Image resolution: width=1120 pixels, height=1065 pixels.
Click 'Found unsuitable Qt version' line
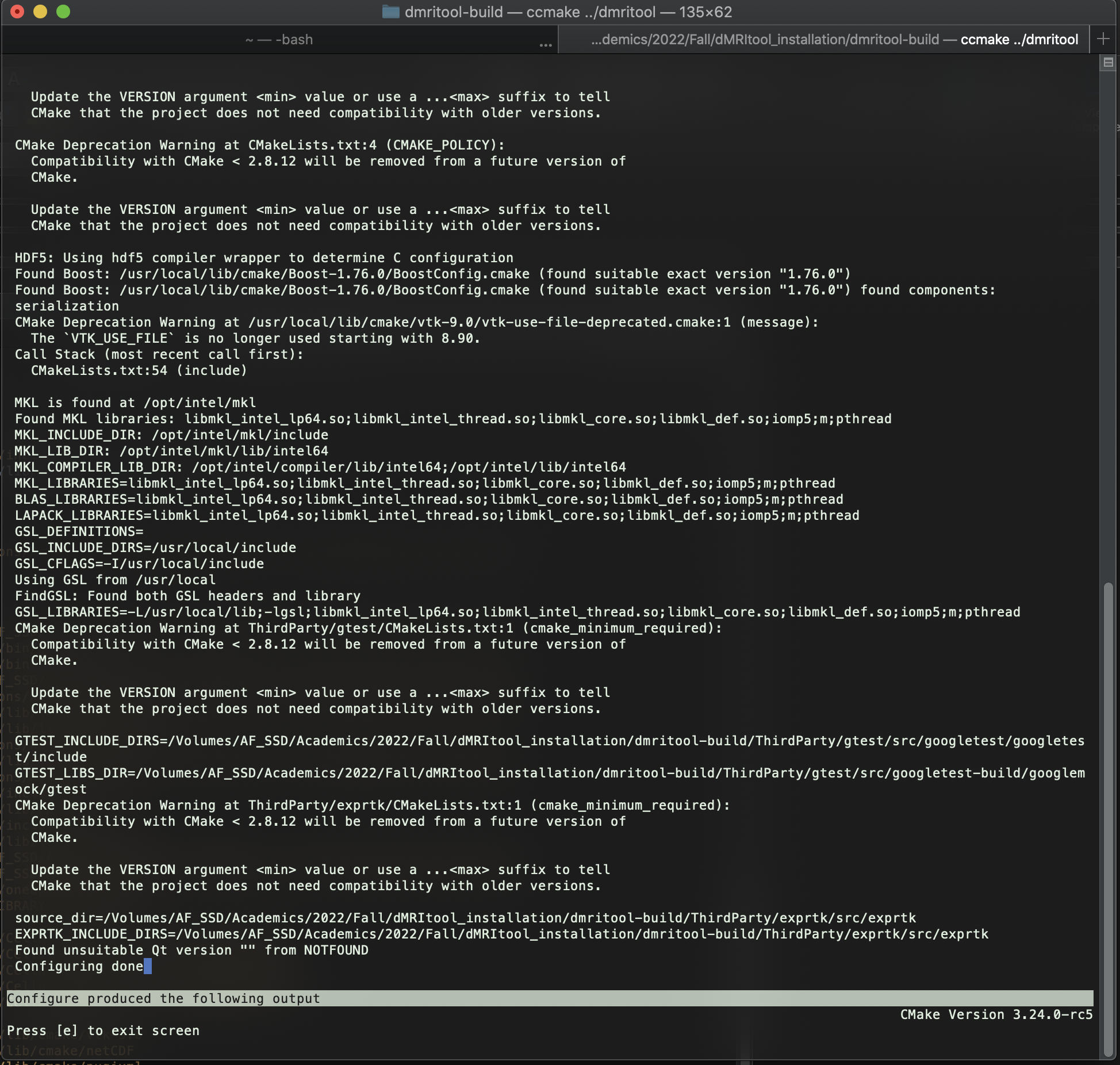(191, 950)
